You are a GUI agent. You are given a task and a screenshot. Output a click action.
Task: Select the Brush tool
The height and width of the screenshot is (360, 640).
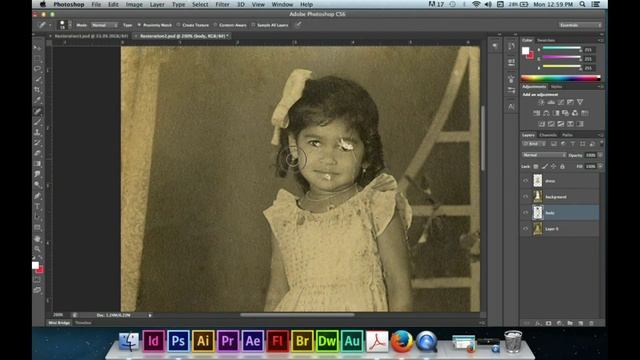[x=38, y=122]
